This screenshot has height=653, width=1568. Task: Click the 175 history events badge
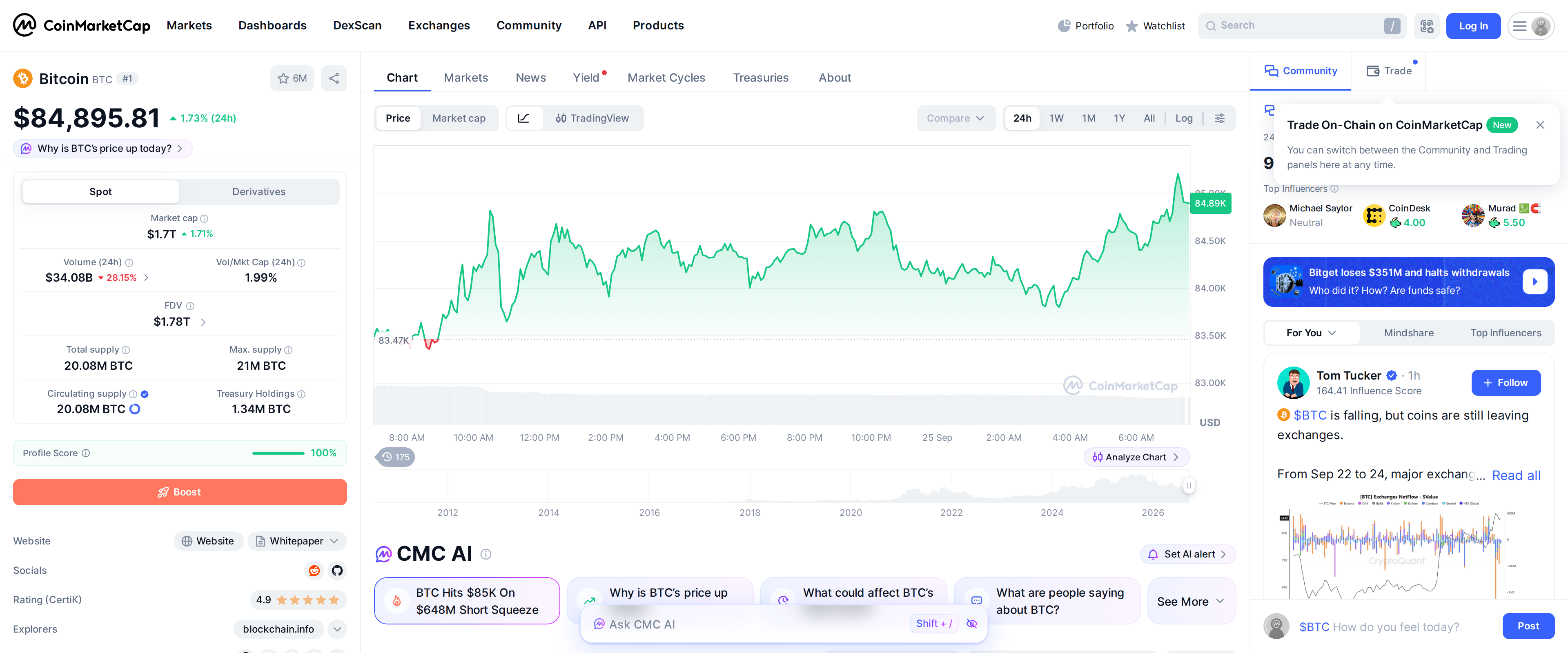tap(395, 457)
